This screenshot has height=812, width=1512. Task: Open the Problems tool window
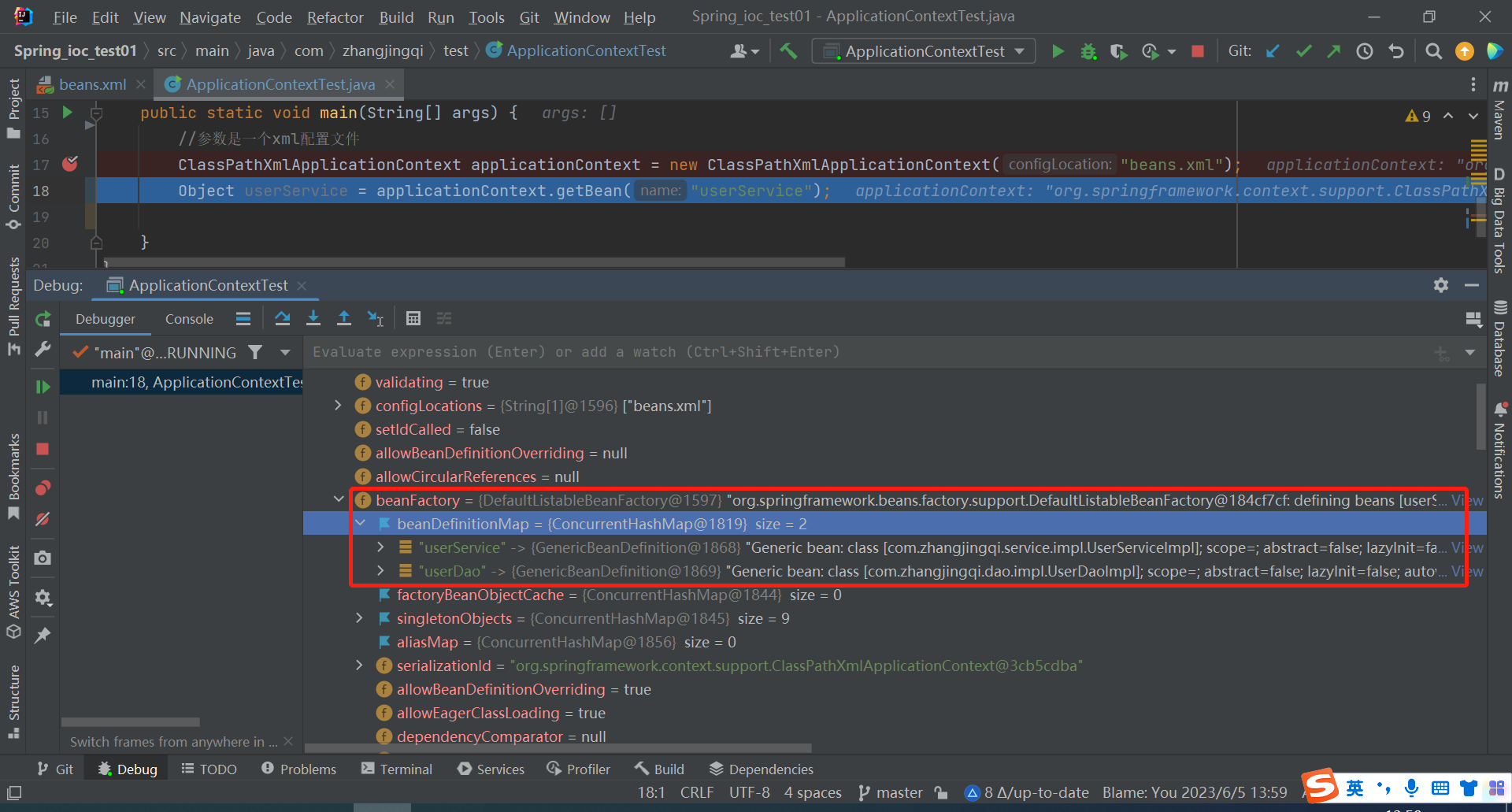click(298, 769)
